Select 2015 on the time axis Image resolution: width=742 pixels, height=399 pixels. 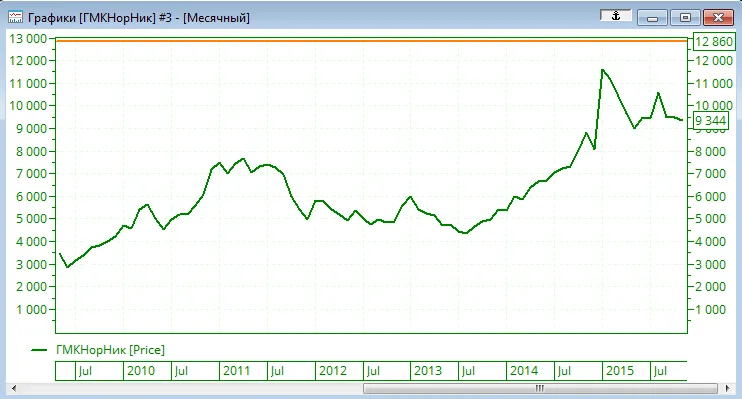(620, 371)
